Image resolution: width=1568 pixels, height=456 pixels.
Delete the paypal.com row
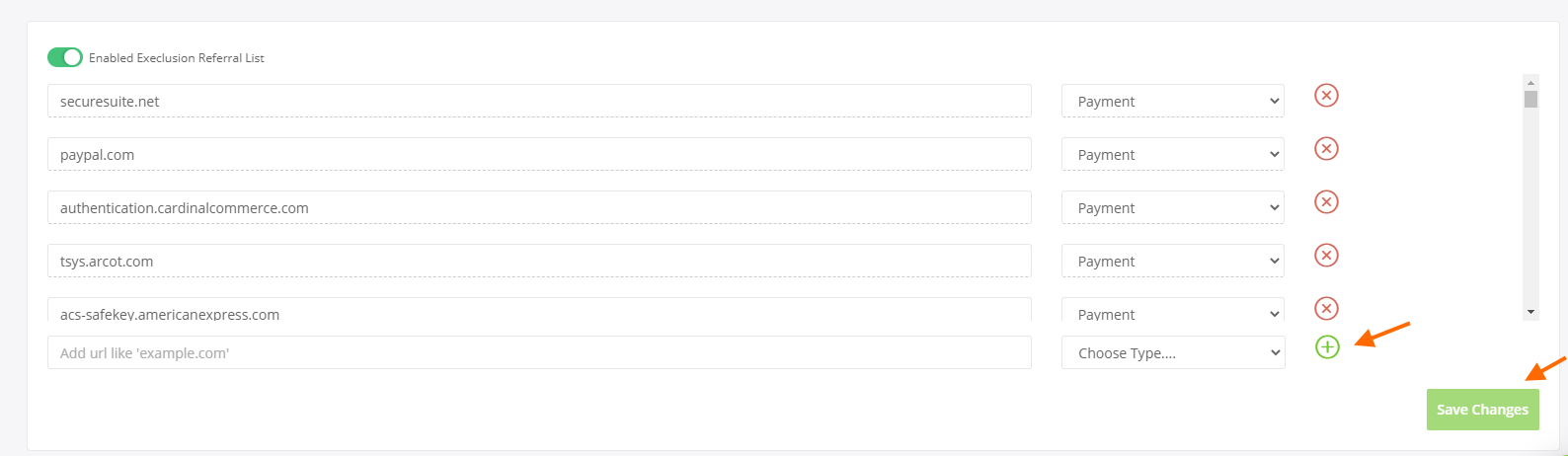coord(1326,149)
